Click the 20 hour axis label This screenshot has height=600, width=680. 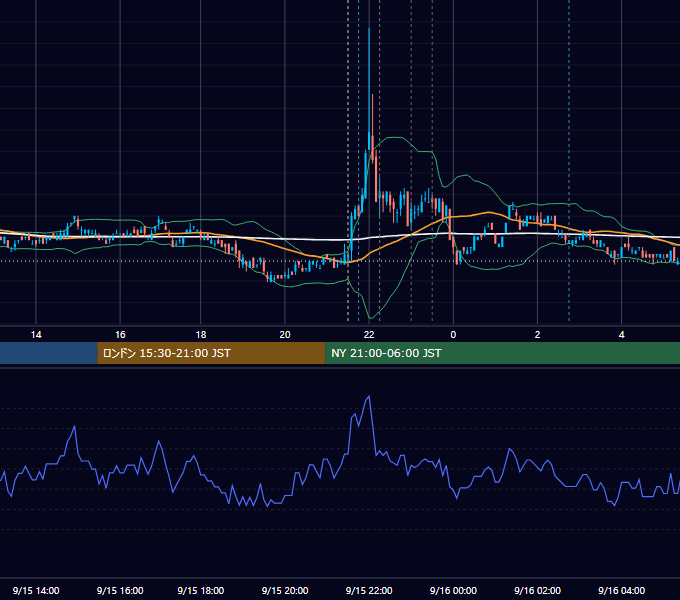(x=285, y=335)
